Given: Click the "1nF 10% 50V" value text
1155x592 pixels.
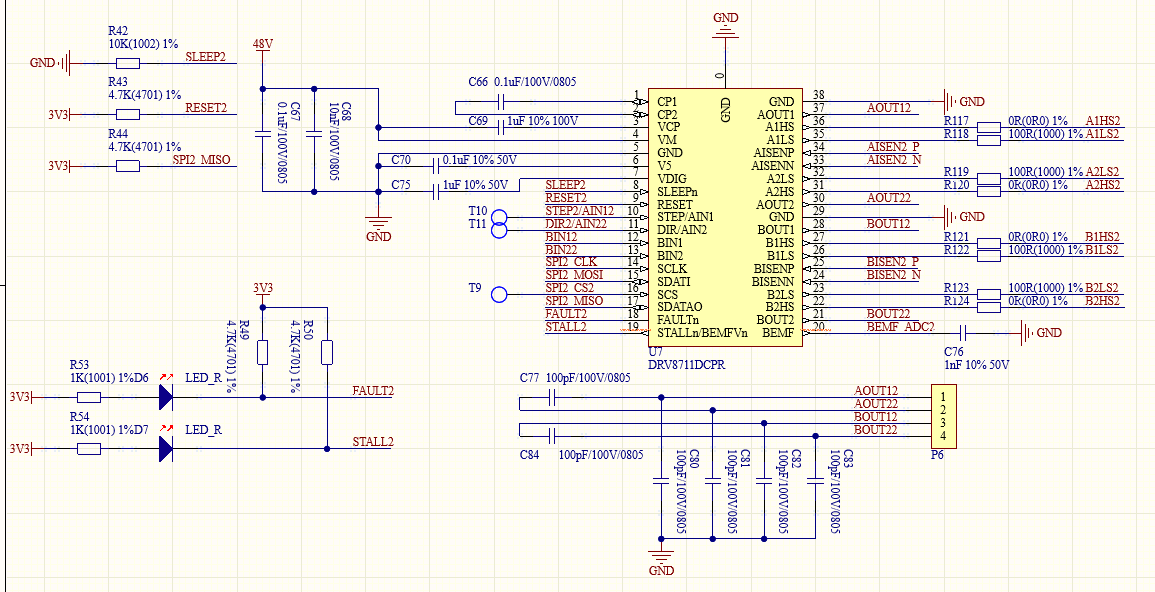Looking at the screenshot, I should pyautogui.click(x=976, y=365).
